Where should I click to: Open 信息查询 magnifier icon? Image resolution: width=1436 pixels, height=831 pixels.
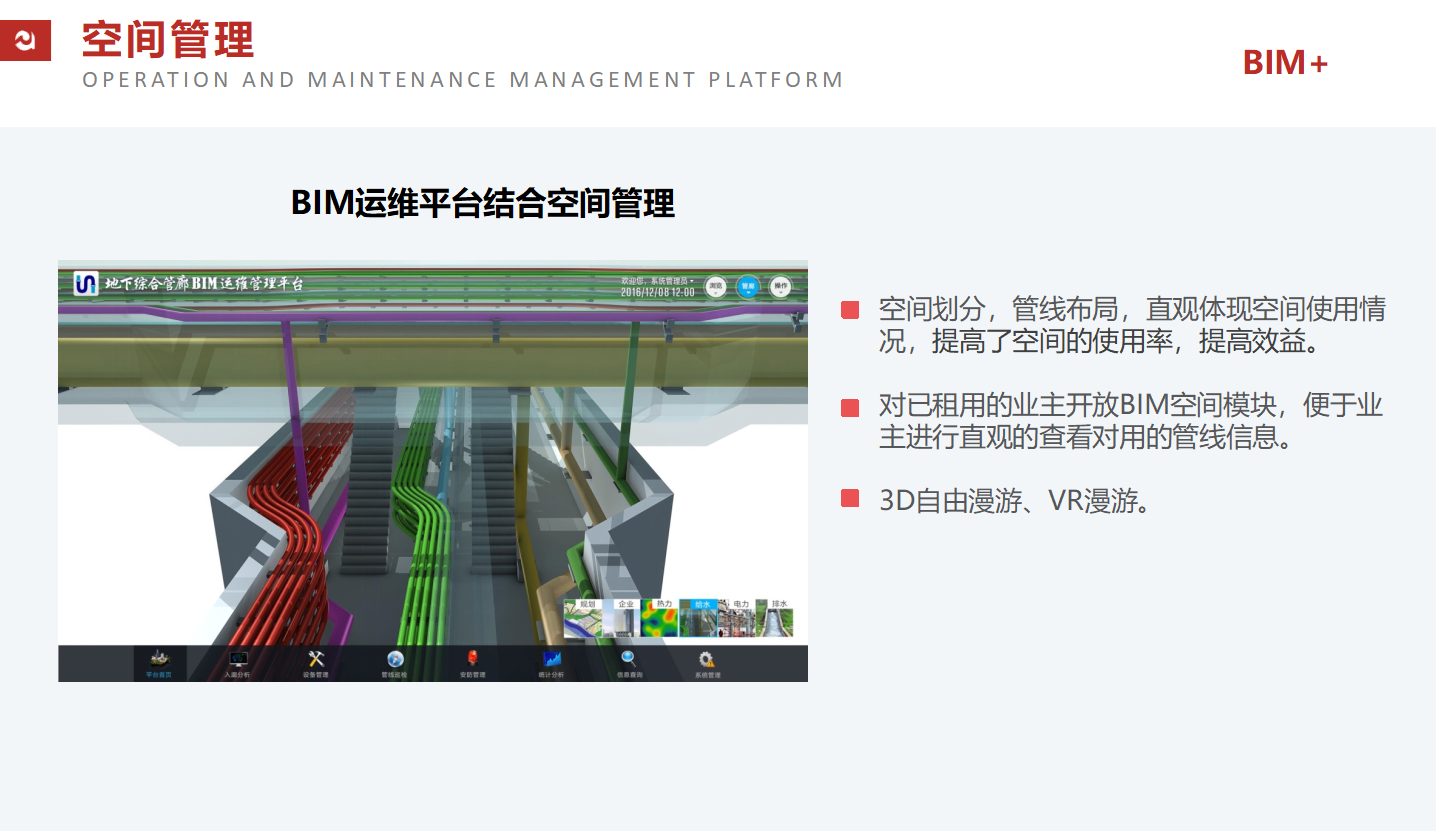pos(629,662)
